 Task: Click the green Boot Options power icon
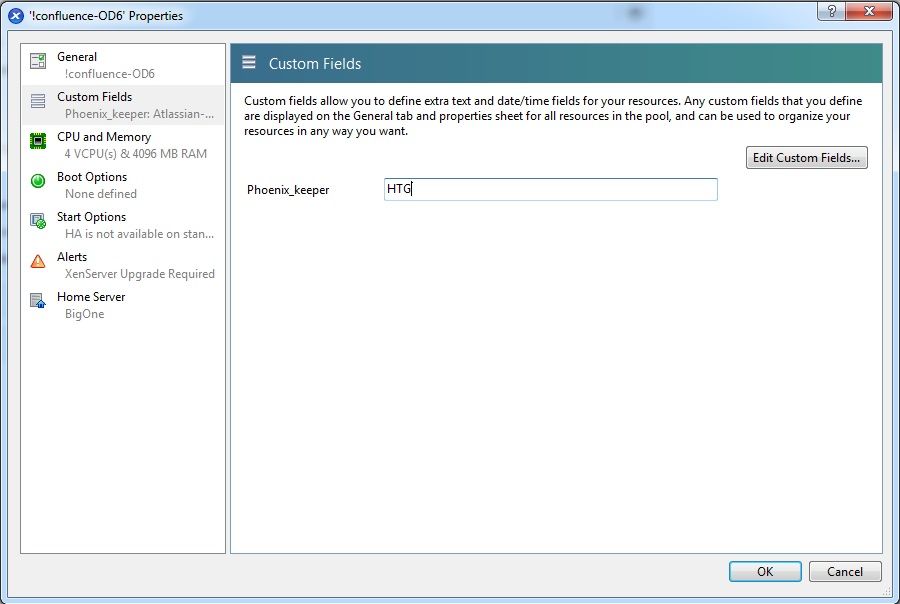tap(38, 181)
